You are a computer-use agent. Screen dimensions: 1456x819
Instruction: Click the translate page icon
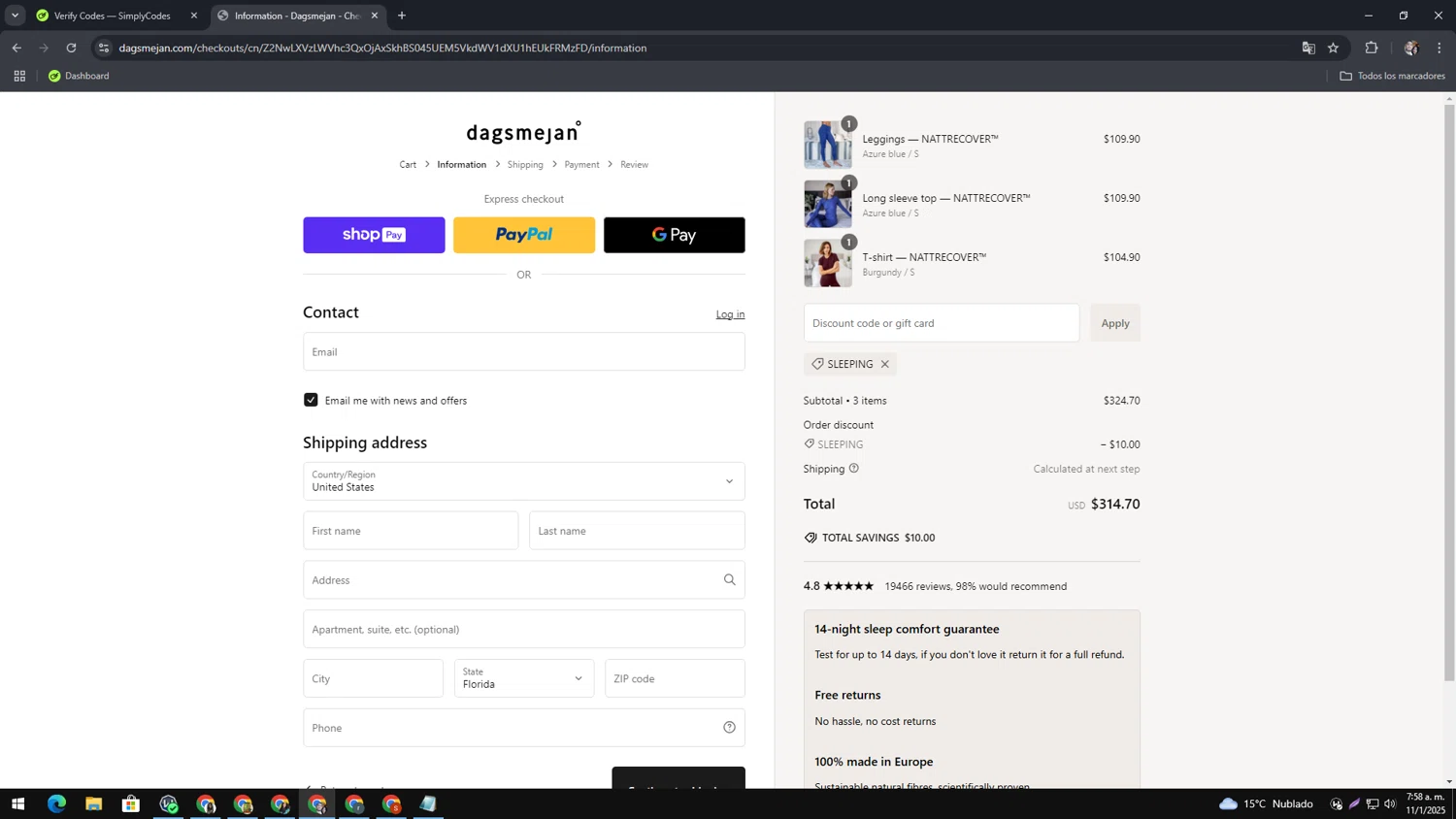(1308, 48)
